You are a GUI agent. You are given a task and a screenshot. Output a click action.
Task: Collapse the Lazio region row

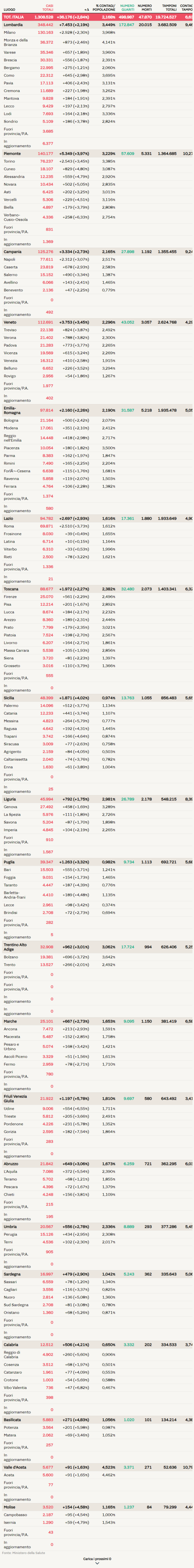coord(97,519)
